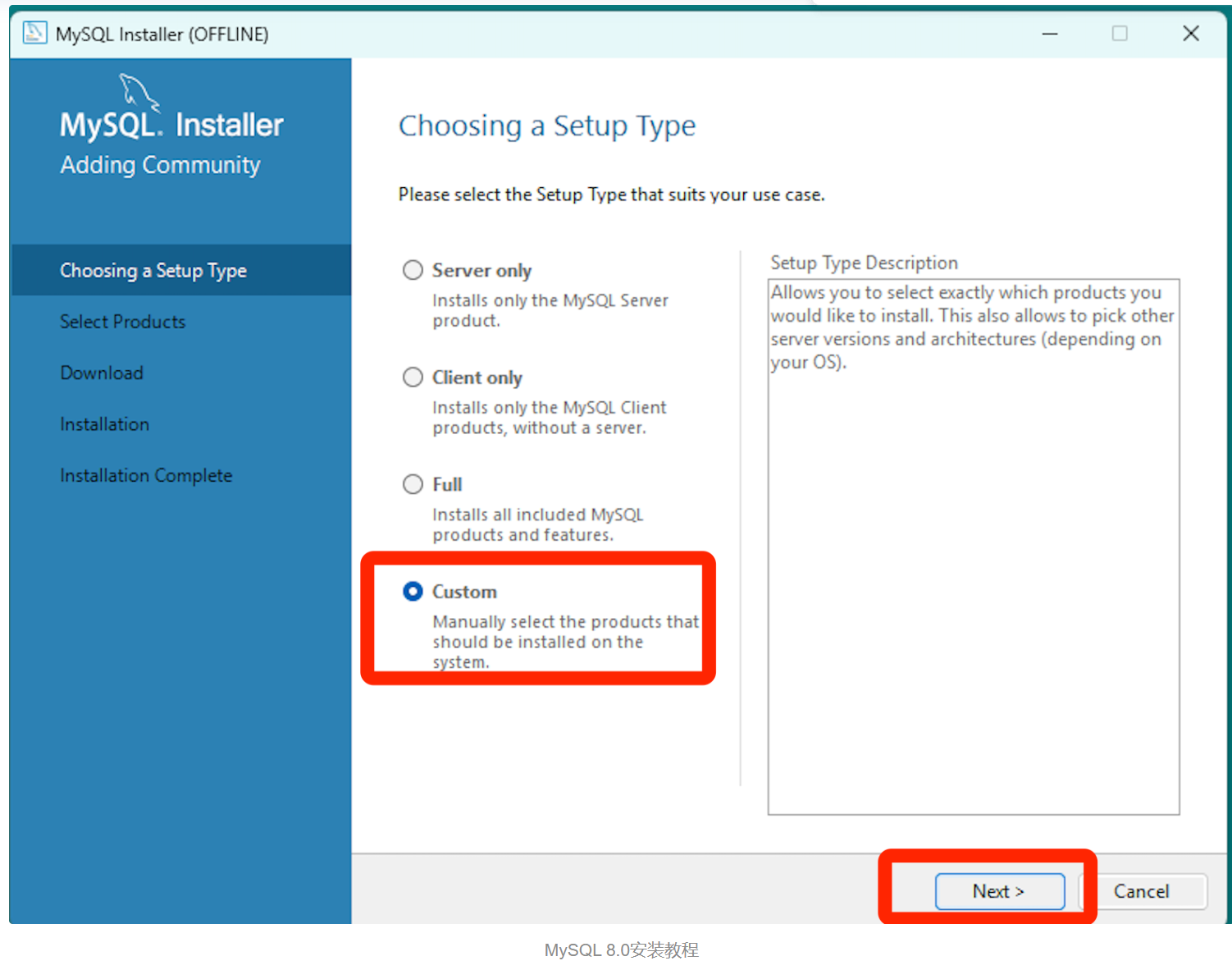Screen dimensions: 1232x970
Task: Click the 'Choosing a Setup Type' heading
Action: click(x=547, y=126)
